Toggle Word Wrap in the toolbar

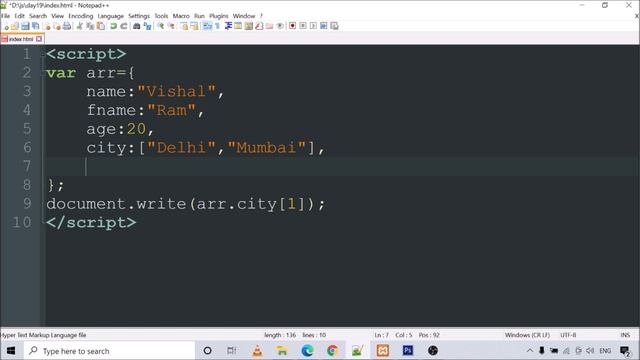pyautogui.click(x=207, y=26)
